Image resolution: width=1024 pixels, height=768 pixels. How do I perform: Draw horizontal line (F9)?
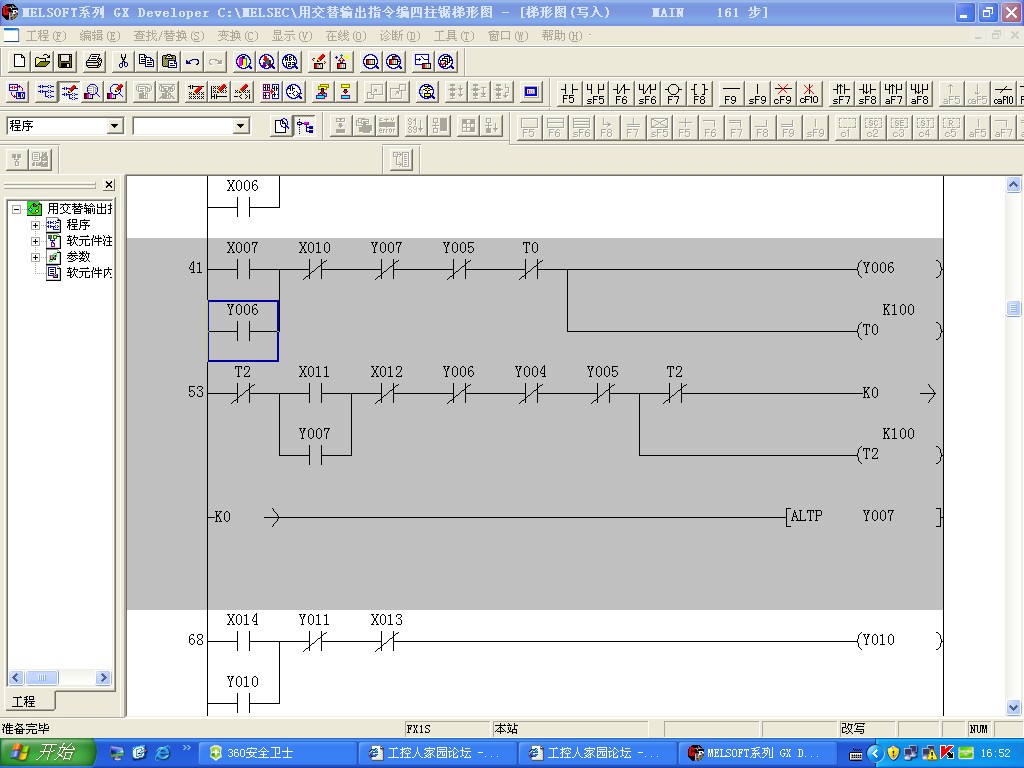tap(731, 93)
